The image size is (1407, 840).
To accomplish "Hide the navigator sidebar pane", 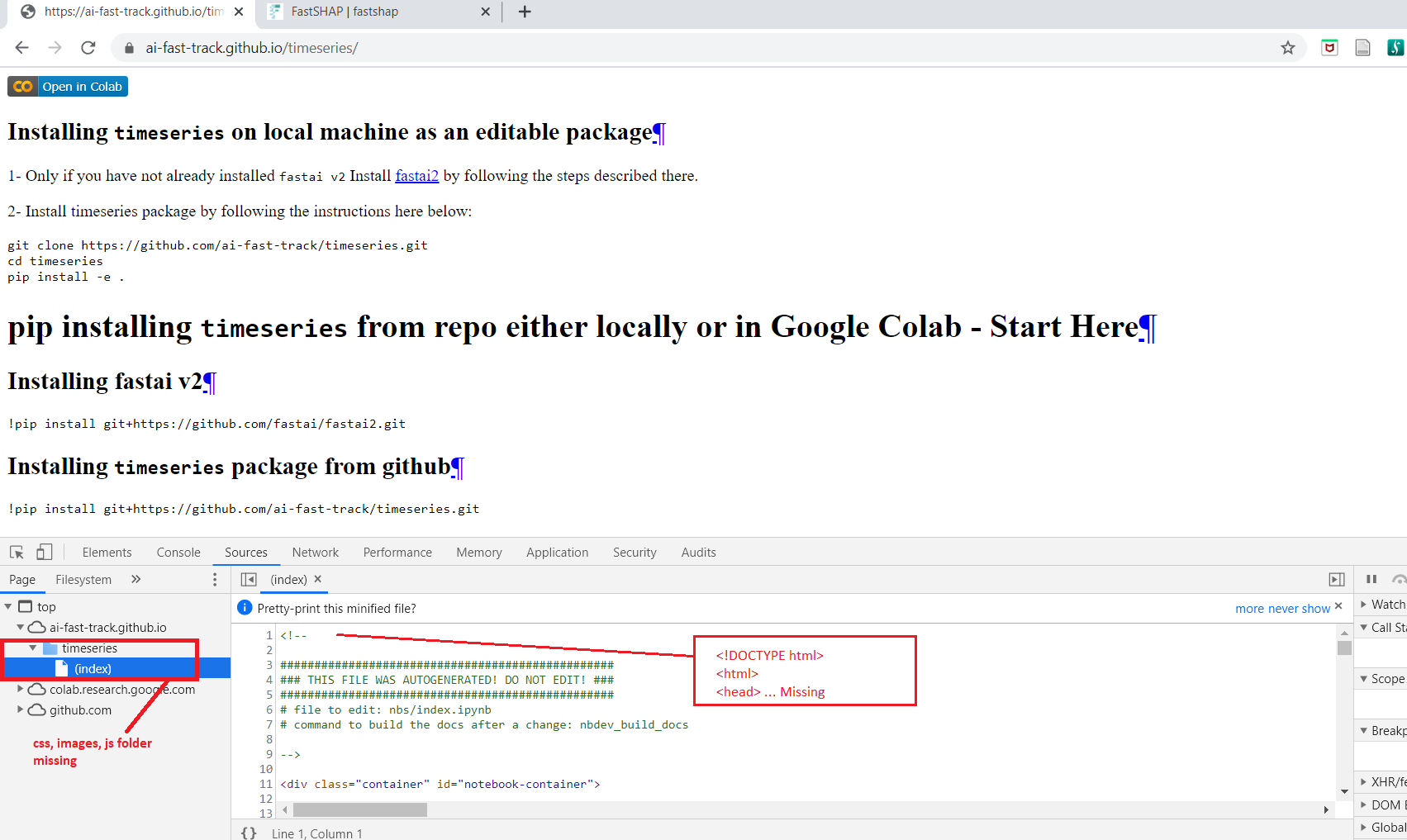I will (x=249, y=580).
